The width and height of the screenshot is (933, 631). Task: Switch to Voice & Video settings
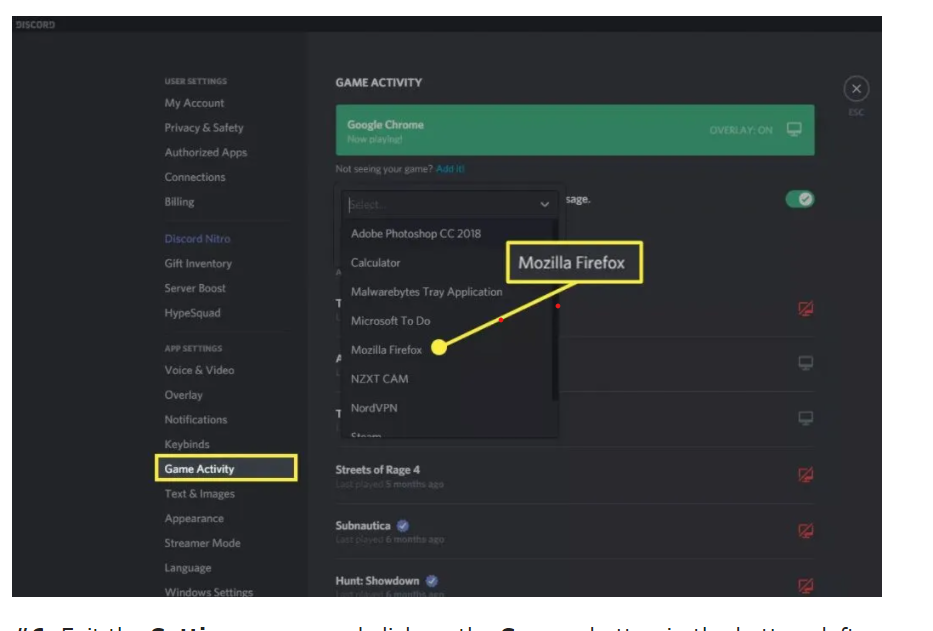tap(199, 370)
